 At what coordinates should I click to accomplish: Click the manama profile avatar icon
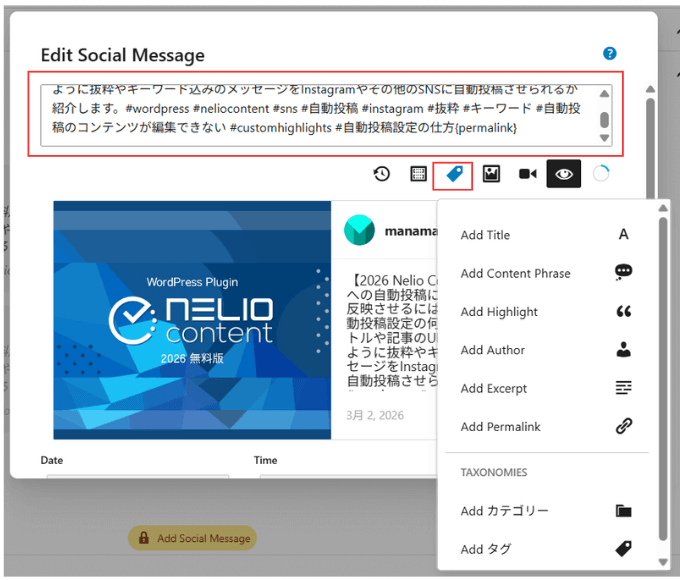[359, 230]
